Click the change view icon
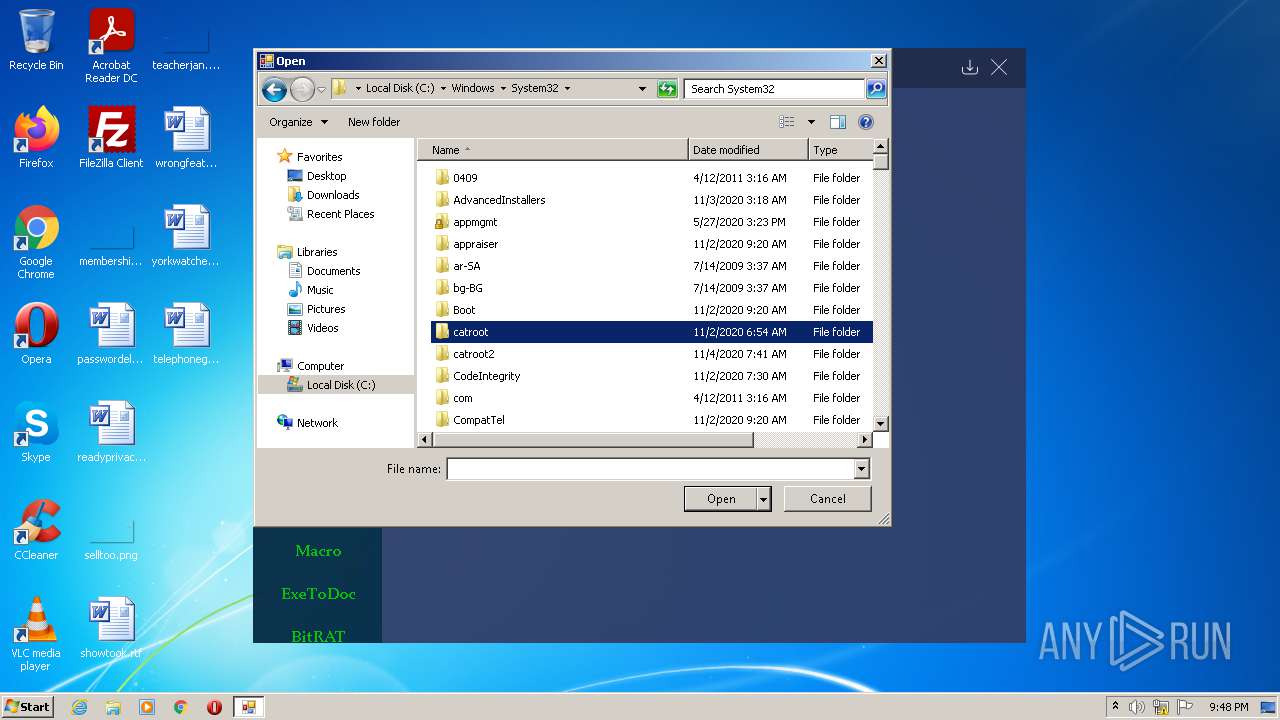The image size is (1280, 720). [x=787, y=122]
